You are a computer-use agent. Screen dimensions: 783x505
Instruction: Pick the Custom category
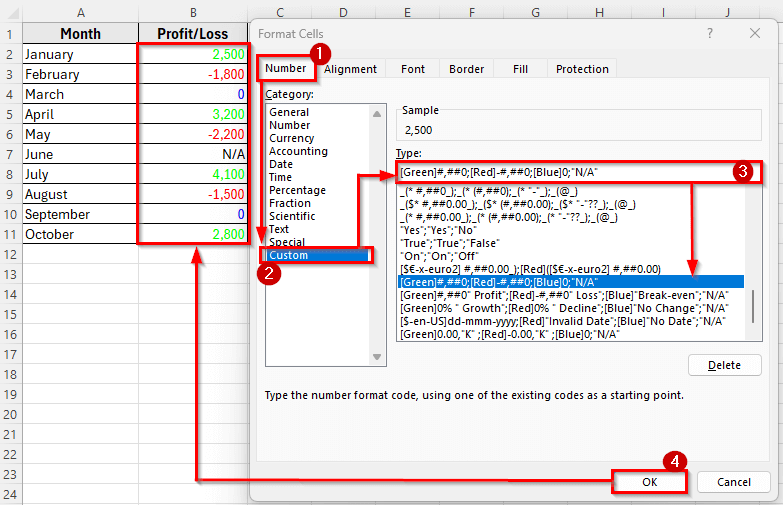pyautogui.click(x=289, y=255)
